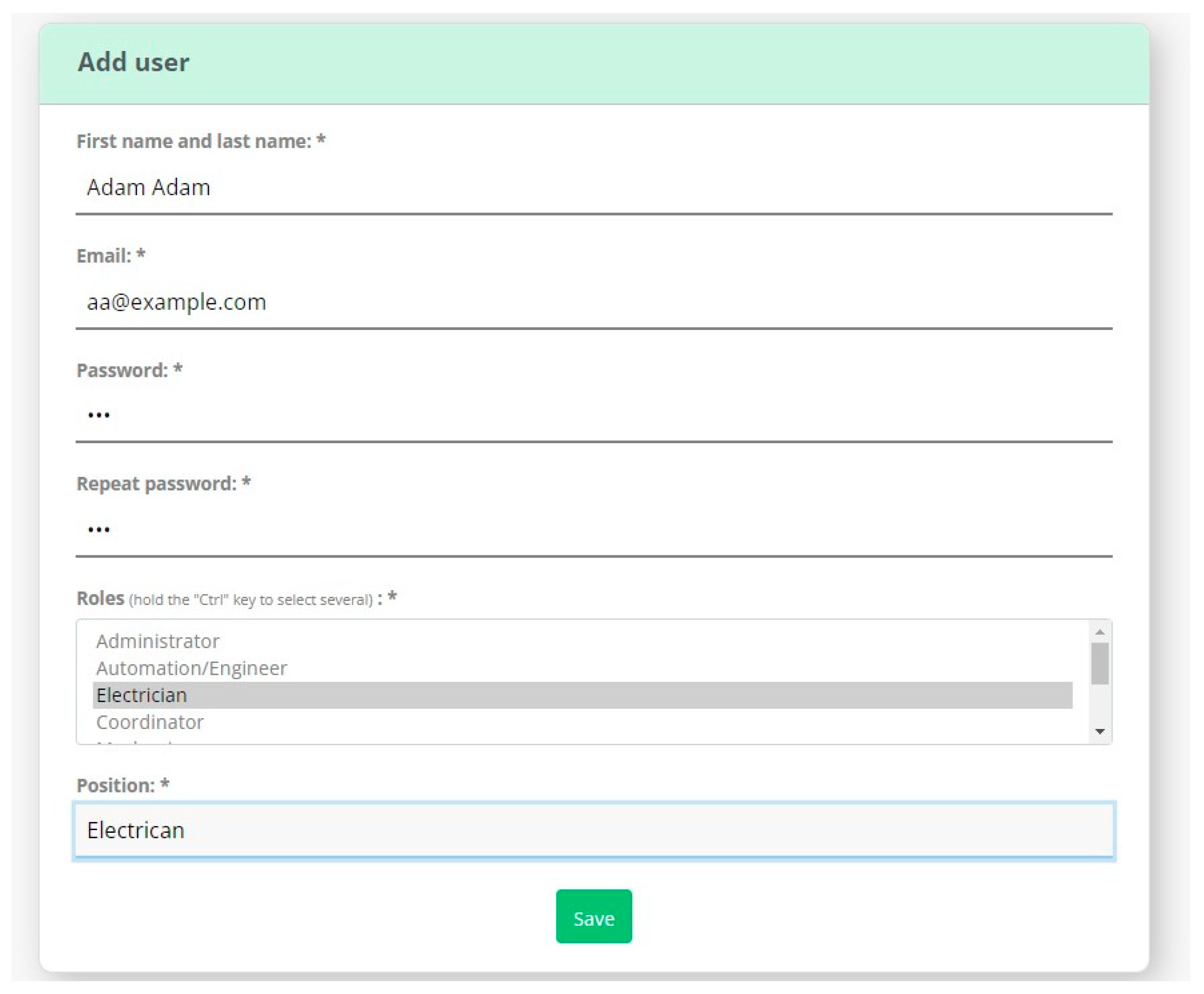Click the roles list scroll up arrow
The width and height of the screenshot is (1204, 994).
tap(1099, 632)
